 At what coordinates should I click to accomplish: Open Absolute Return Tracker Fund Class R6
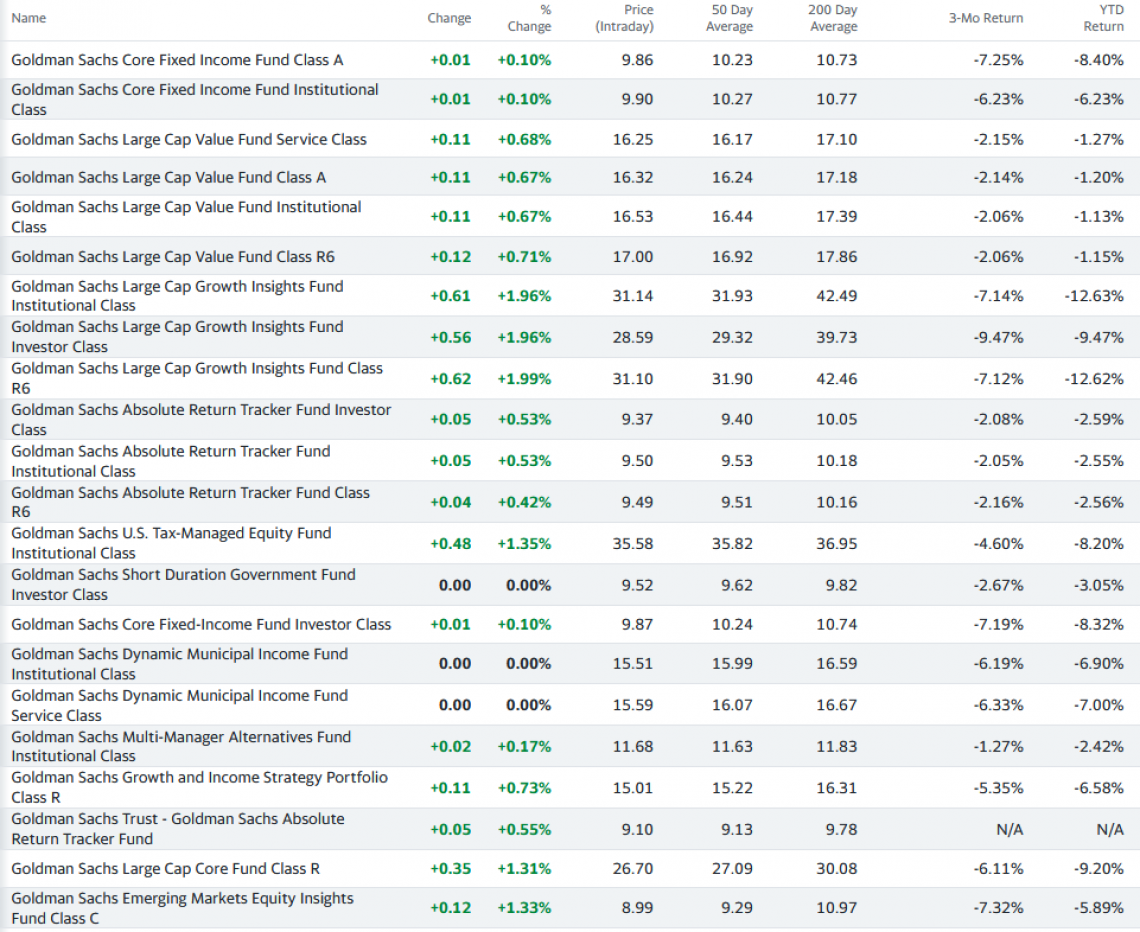[x=190, y=502]
